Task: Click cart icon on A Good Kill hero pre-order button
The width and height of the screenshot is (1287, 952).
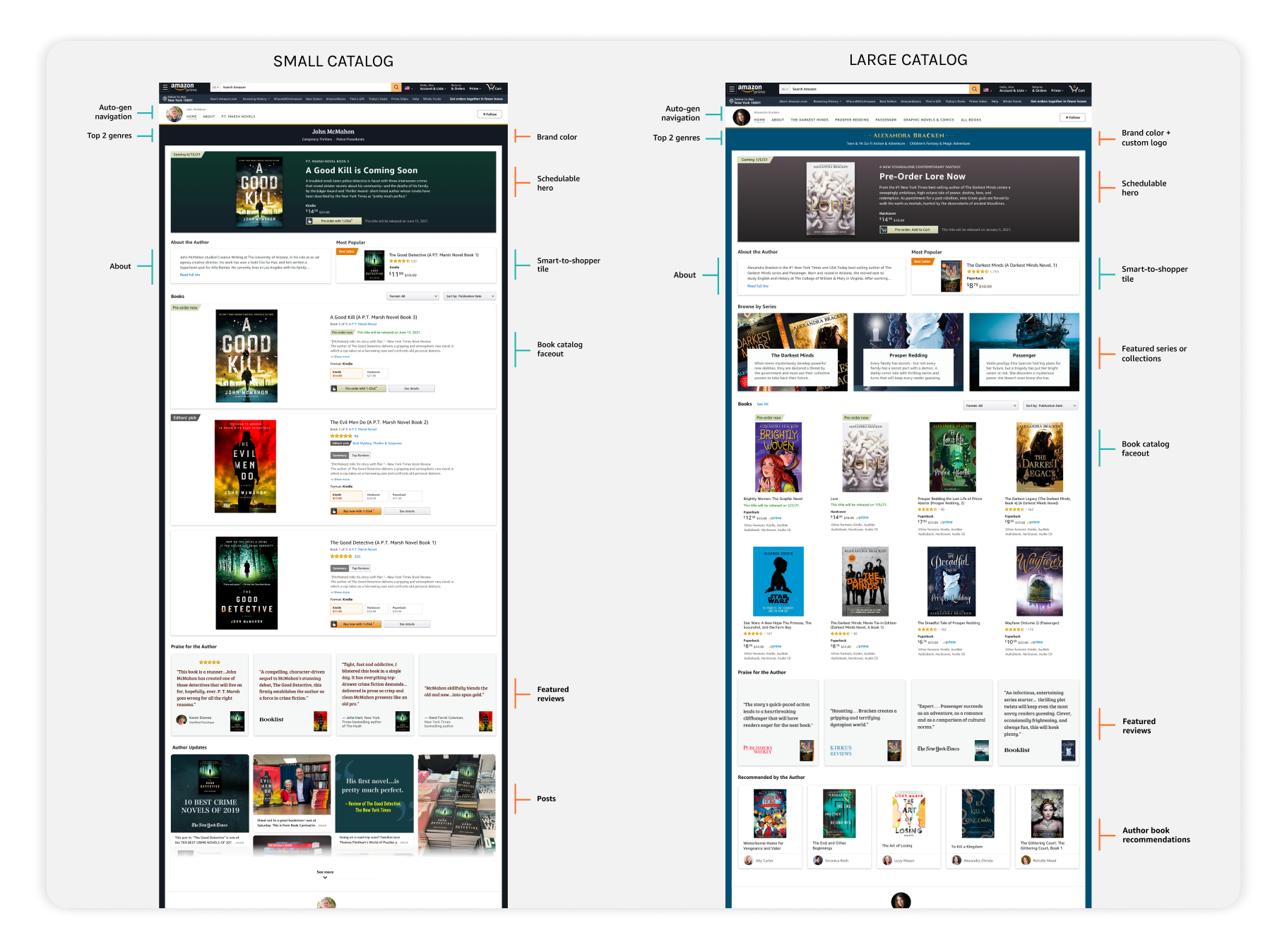Action: 309,221
